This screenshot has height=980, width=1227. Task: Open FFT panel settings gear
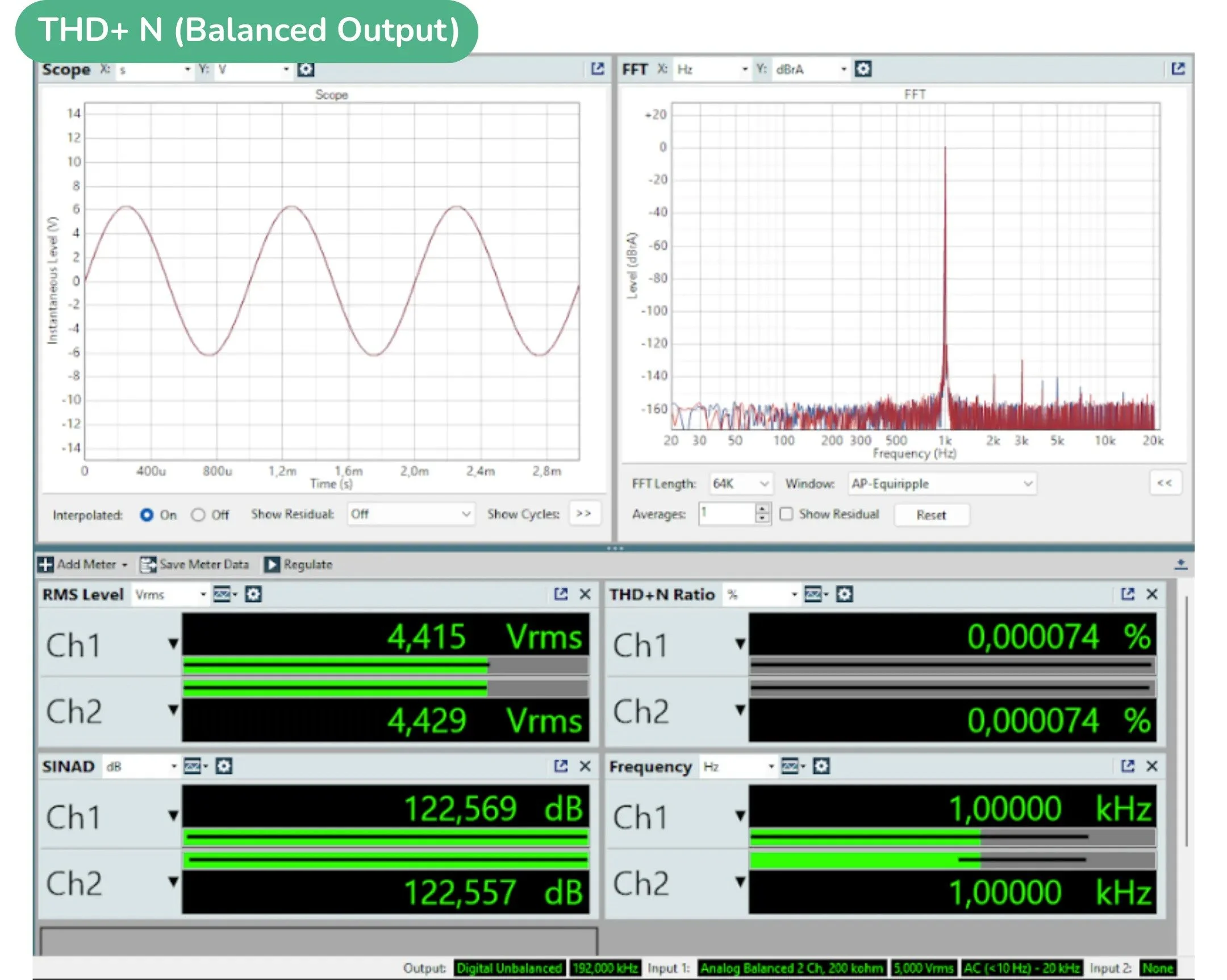(x=863, y=69)
